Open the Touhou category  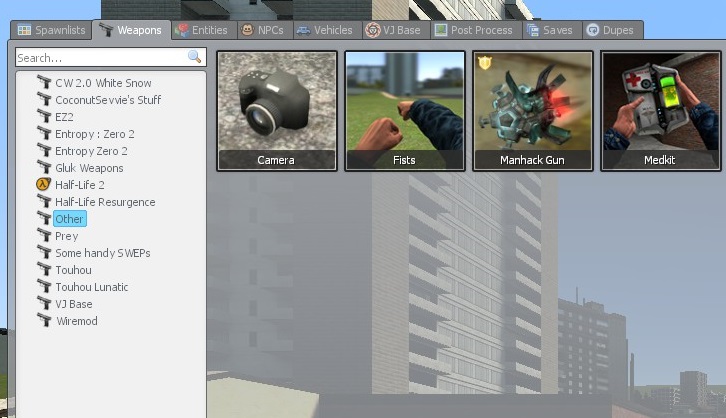73,270
